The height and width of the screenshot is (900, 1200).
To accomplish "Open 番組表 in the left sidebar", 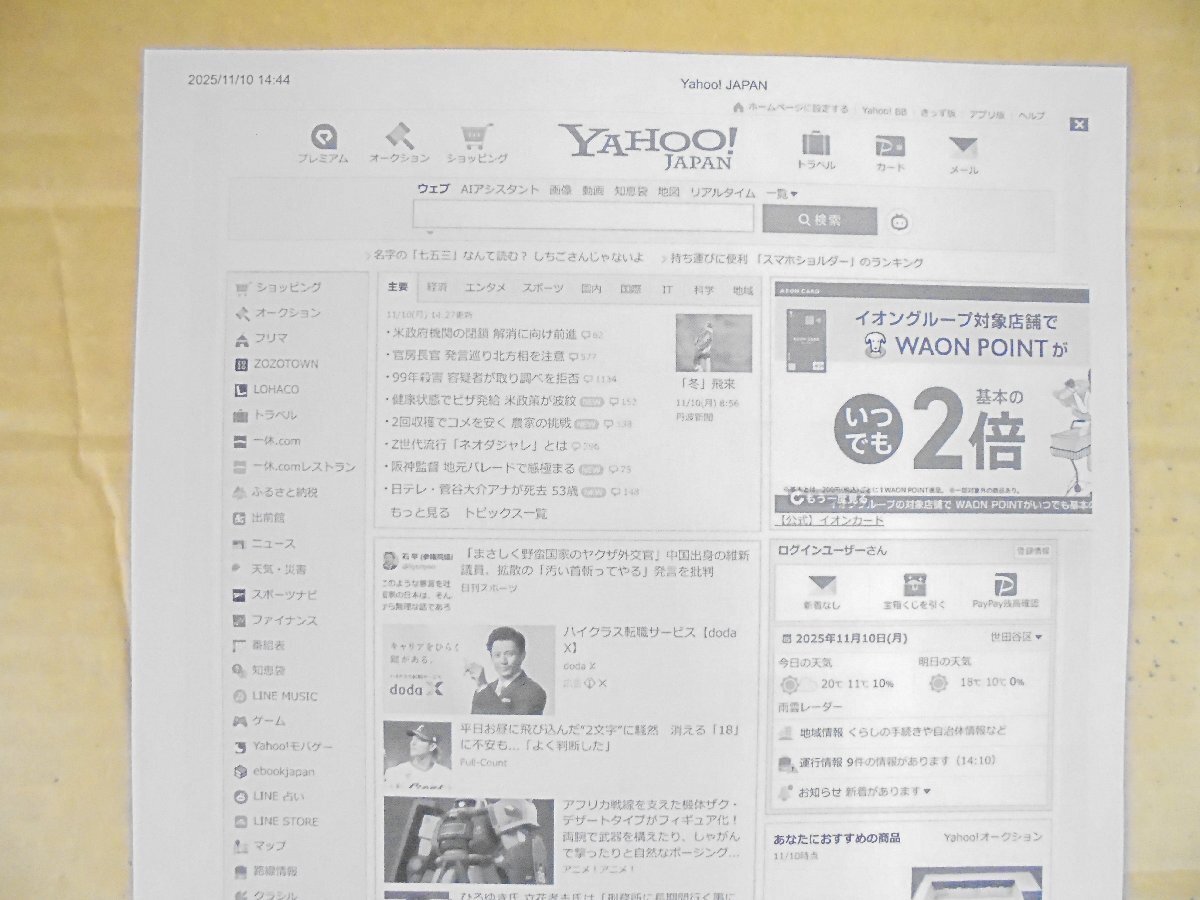I will (258, 645).
